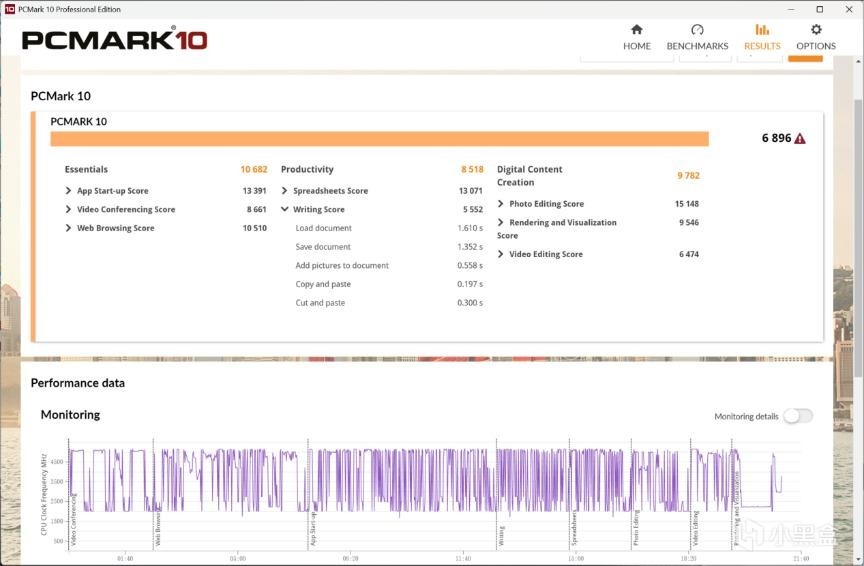This screenshot has width=864, height=566.
Task: Collapse the Writing Score row
Action: pyautogui.click(x=284, y=209)
